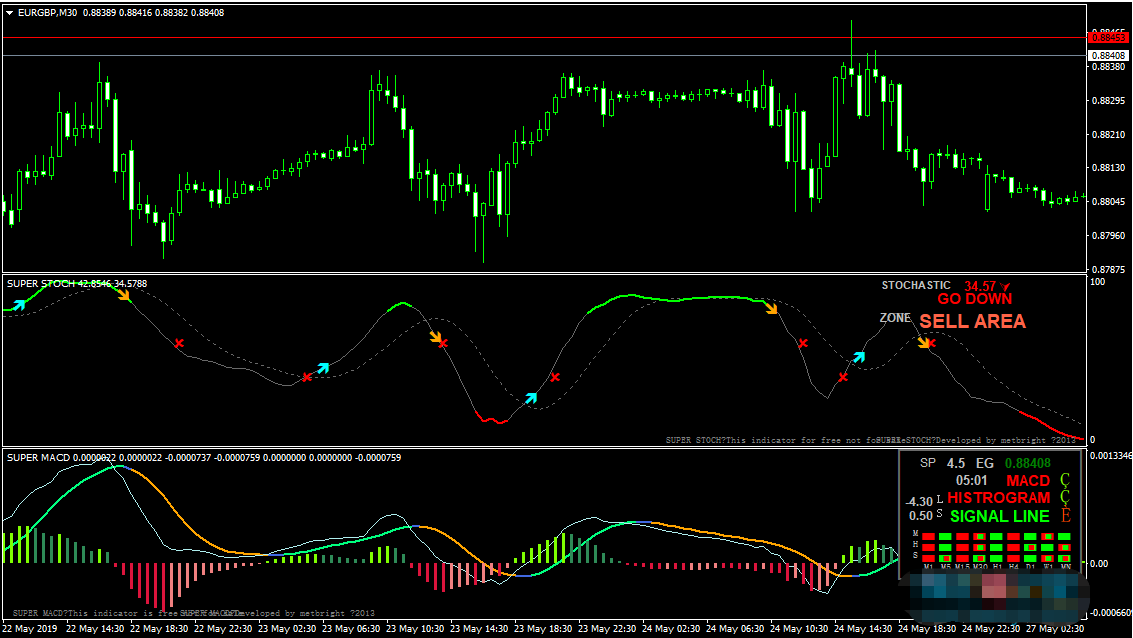Click the cyan arrow just left of ZONE label
The image size is (1133, 638).
859,356
